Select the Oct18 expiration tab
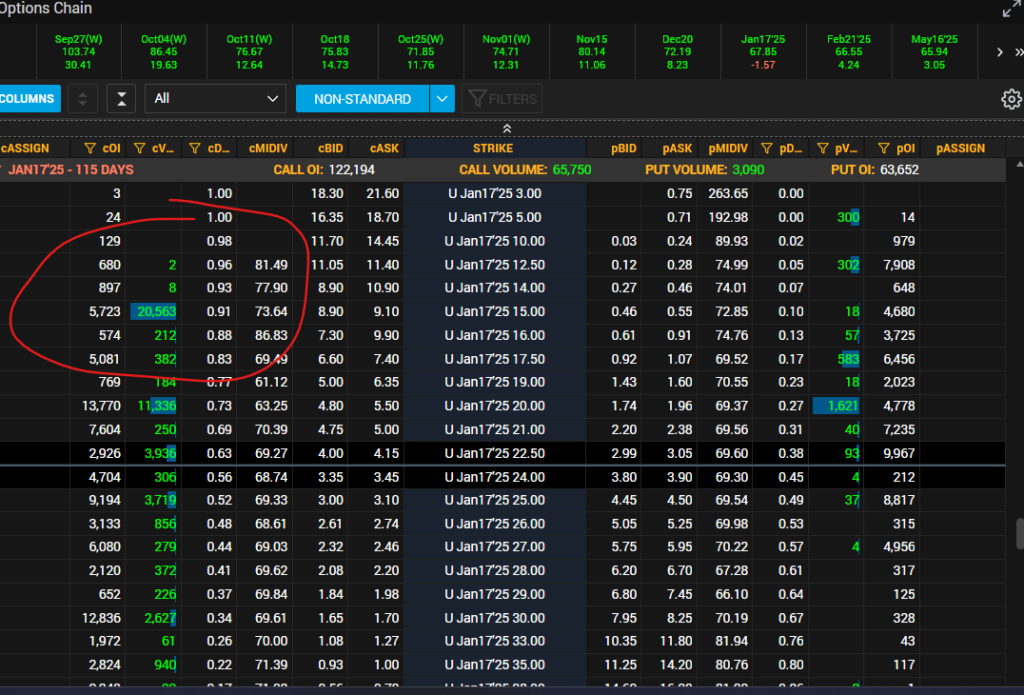Image resolution: width=1024 pixels, height=695 pixels. coord(335,52)
